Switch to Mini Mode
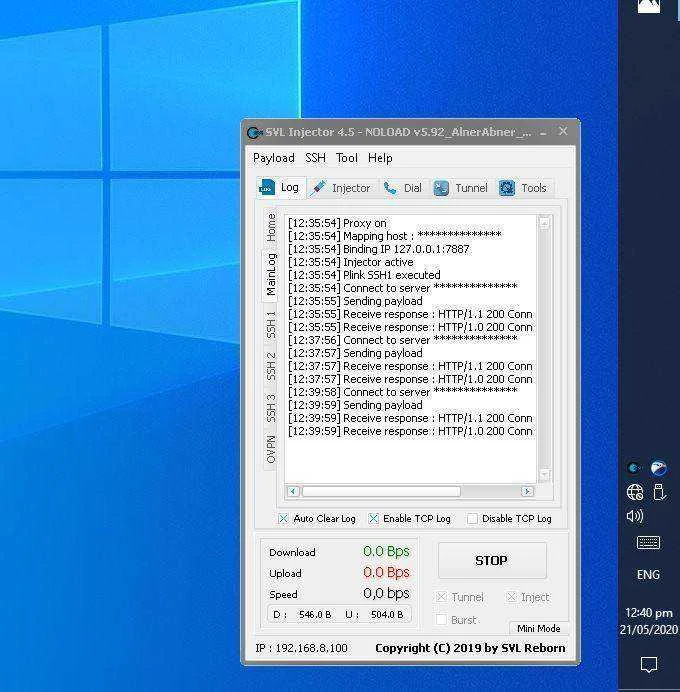This screenshot has height=692, width=680. click(x=538, y=628)
